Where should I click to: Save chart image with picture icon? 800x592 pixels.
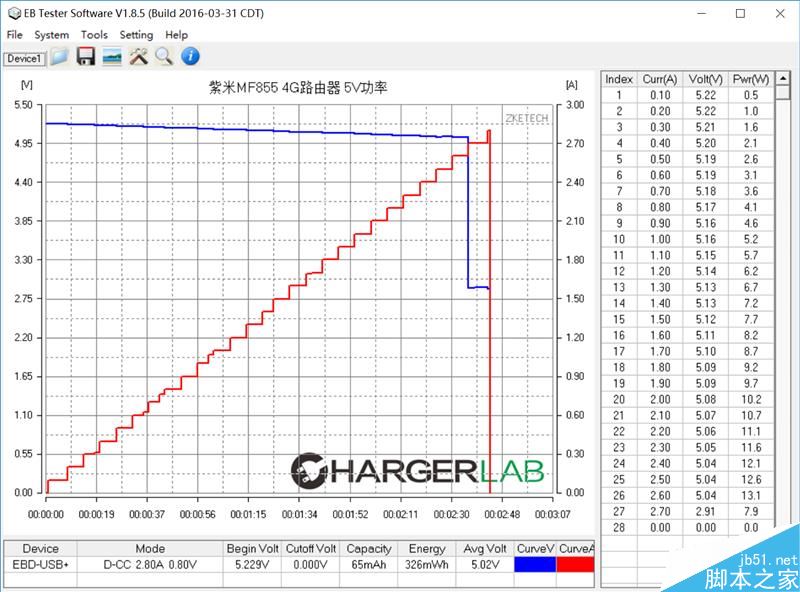(112, 56)
